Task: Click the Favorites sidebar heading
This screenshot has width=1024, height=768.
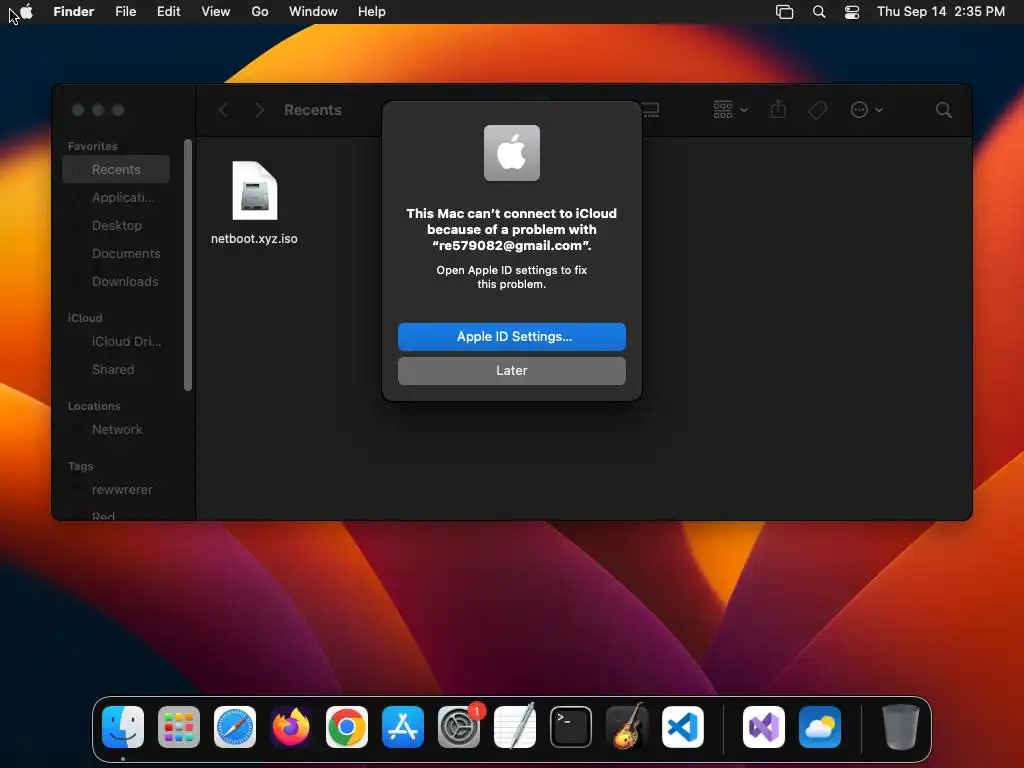Action: tap(93, 146)
